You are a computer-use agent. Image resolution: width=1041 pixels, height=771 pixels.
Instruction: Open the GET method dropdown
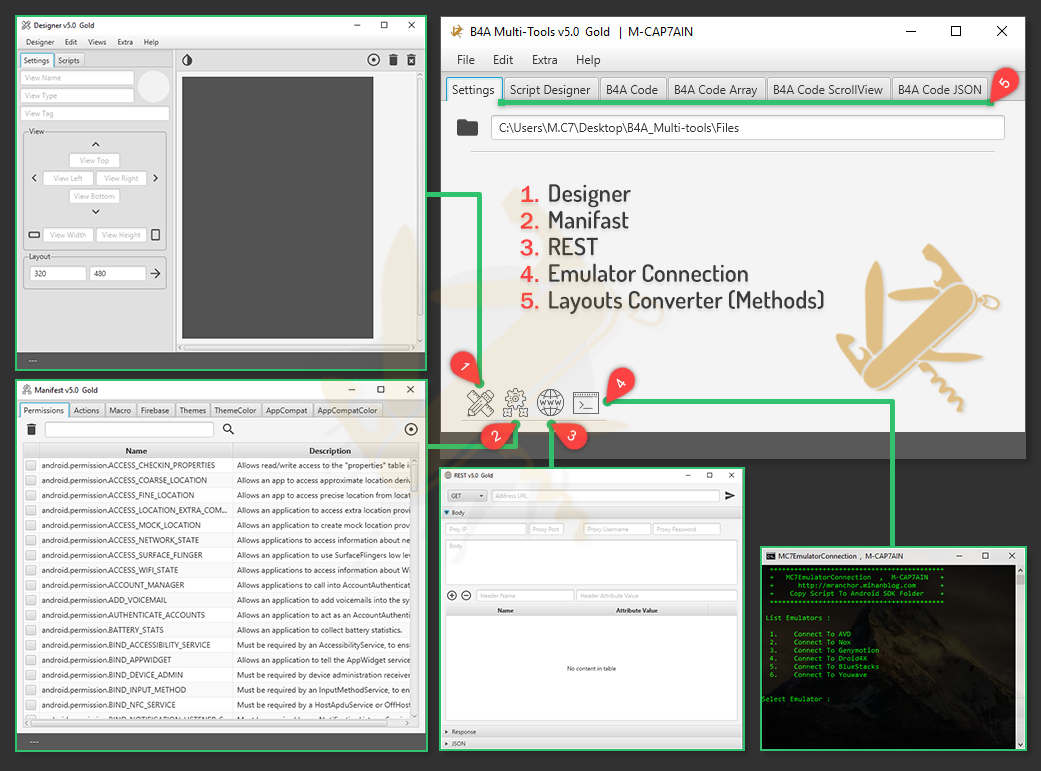coord(467,496)
